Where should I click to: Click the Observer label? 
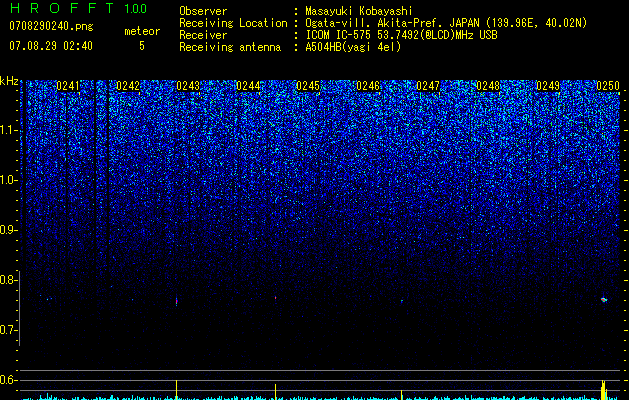coord(203,11)
